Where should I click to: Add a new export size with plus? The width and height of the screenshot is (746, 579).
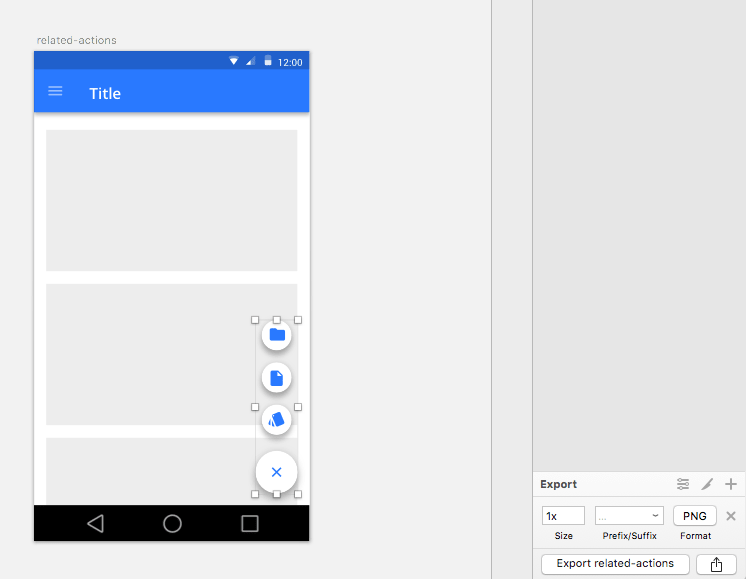point(731,484)
